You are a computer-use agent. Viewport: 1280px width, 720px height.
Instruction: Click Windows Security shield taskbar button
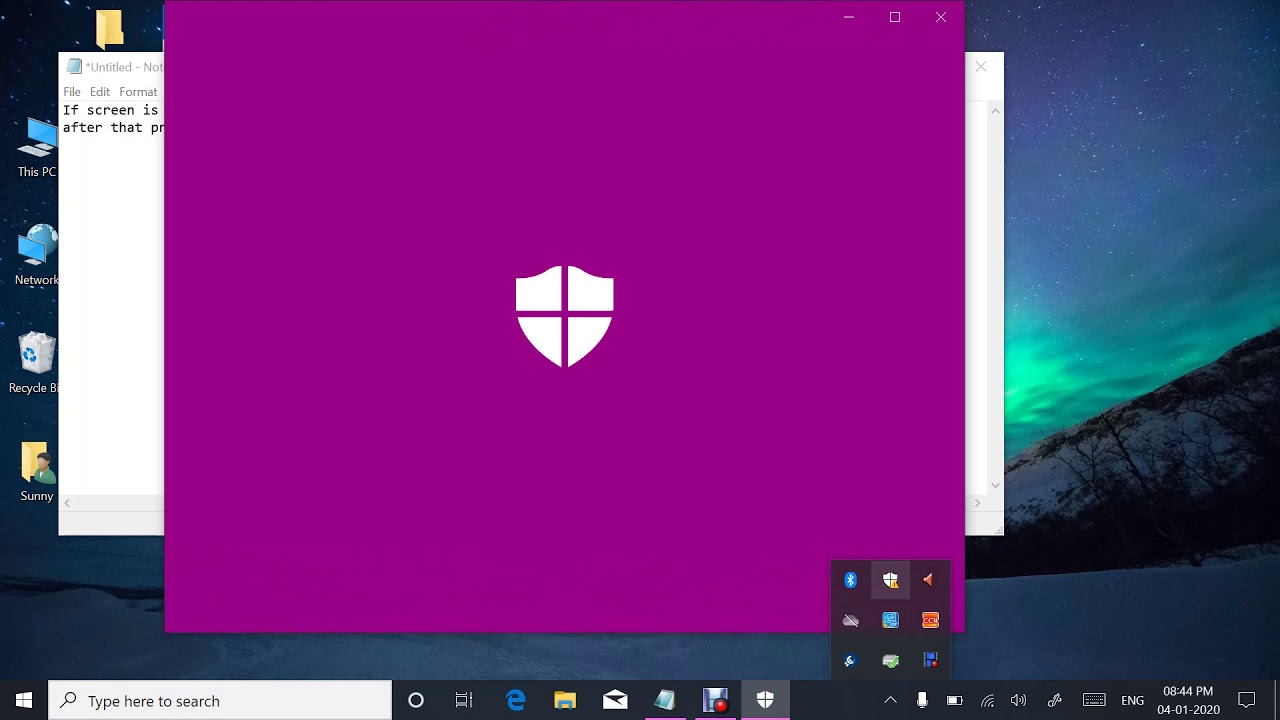(765, 700)
